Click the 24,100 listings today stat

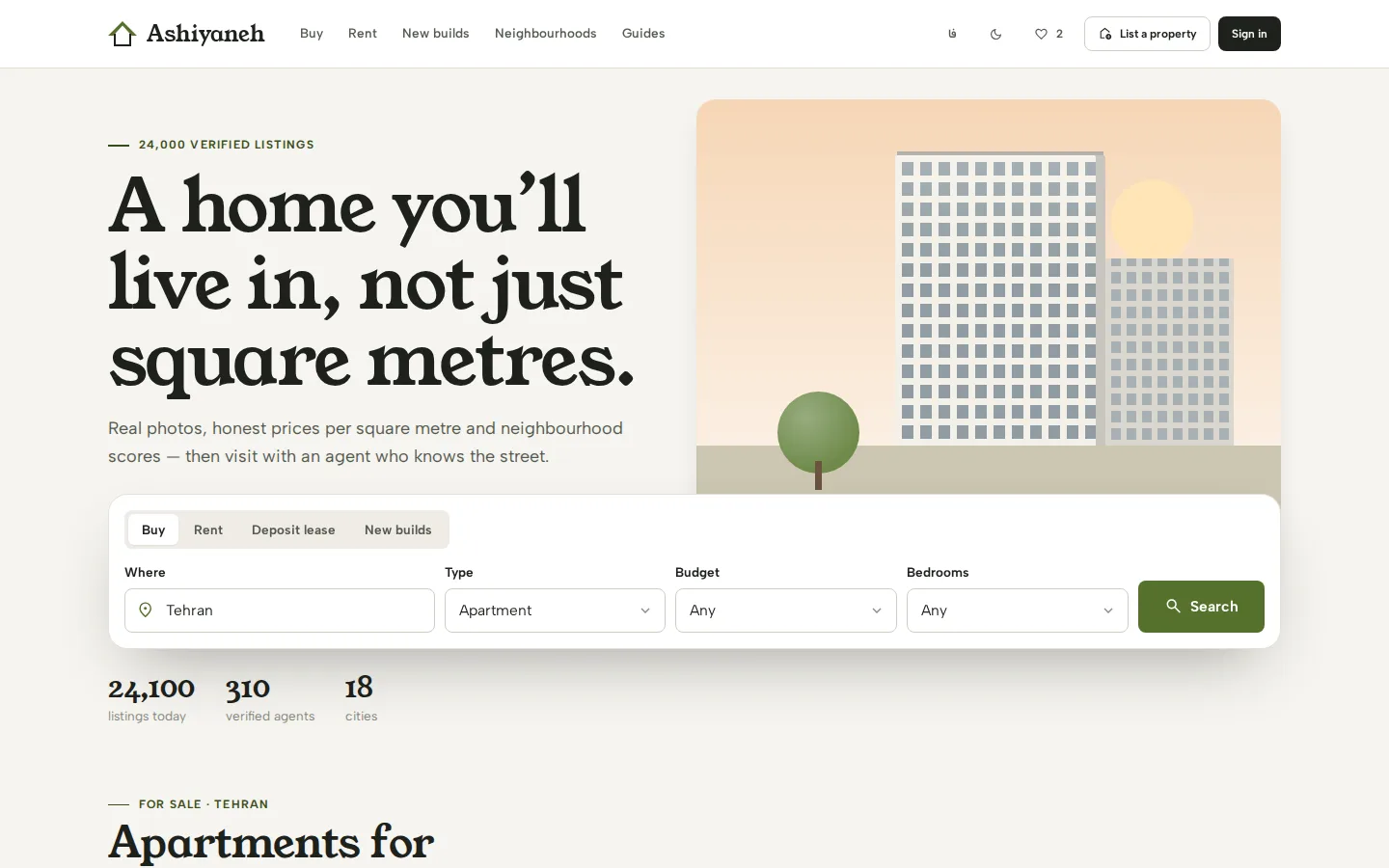click(151, 700)
